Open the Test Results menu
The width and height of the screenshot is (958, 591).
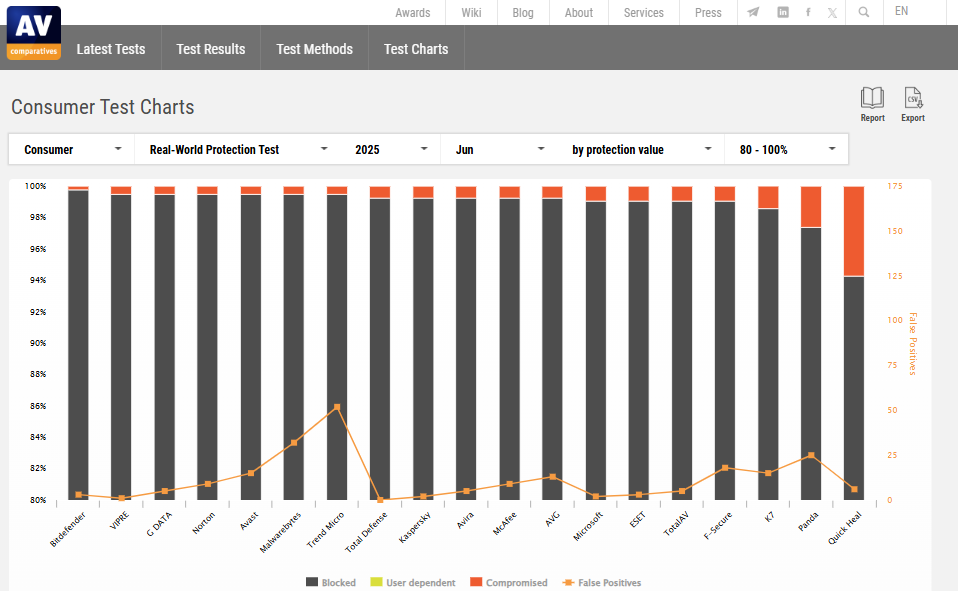211,49
